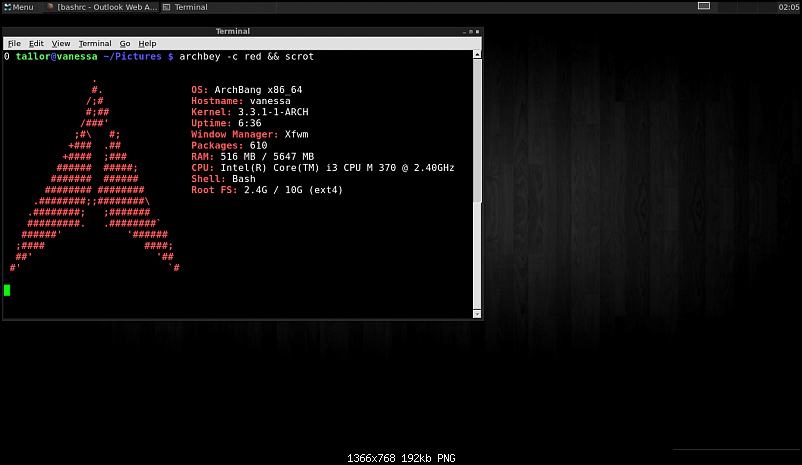
Task: Click the 'Kernel: 3.3.1-1-ARCH' line
Action: coord(250,112)
